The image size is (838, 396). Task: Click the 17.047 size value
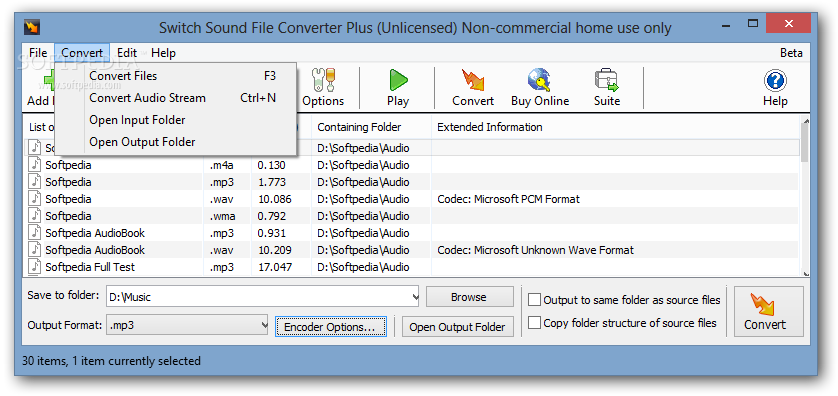[x=274, y=267]
